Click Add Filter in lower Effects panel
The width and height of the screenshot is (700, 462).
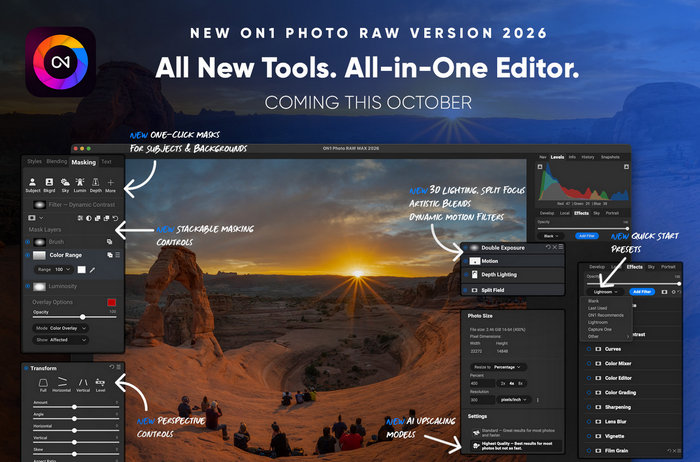(642, 292)
